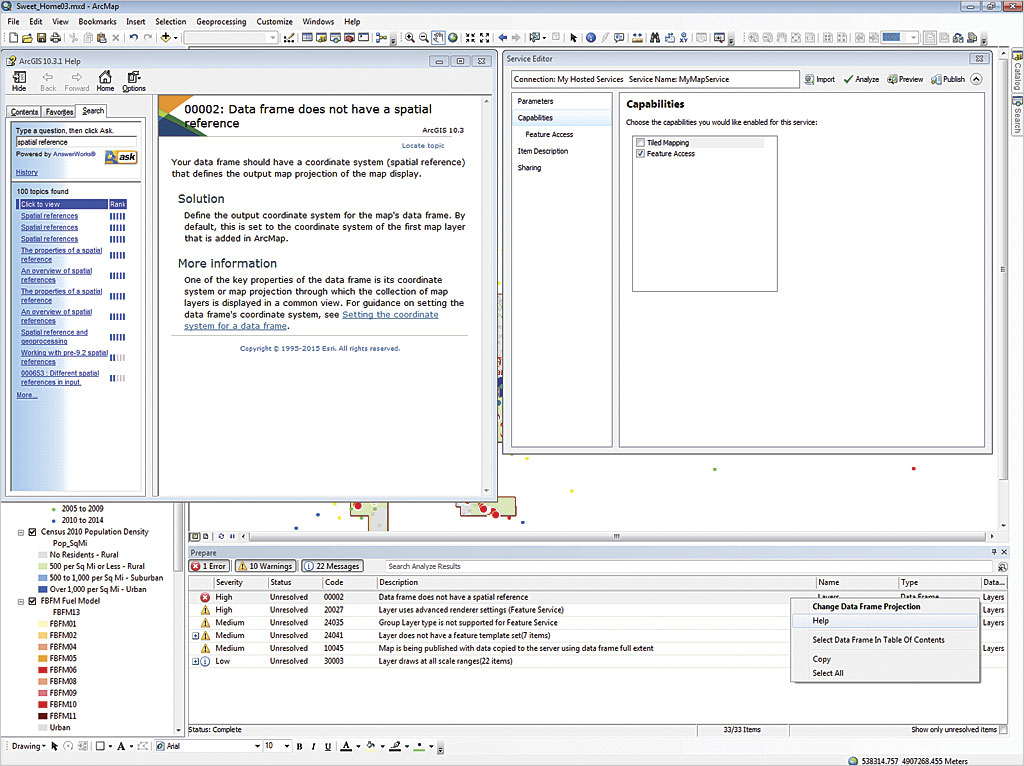Switch to the Favorites tab in Help

pos(59,112)
